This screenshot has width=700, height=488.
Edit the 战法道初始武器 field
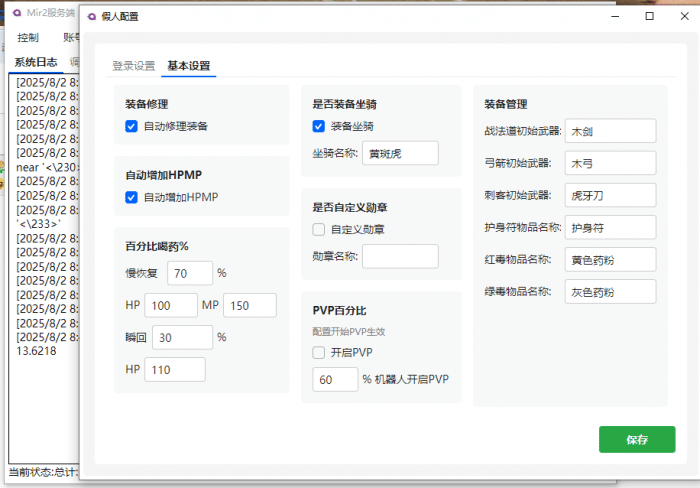coord(609,131)
